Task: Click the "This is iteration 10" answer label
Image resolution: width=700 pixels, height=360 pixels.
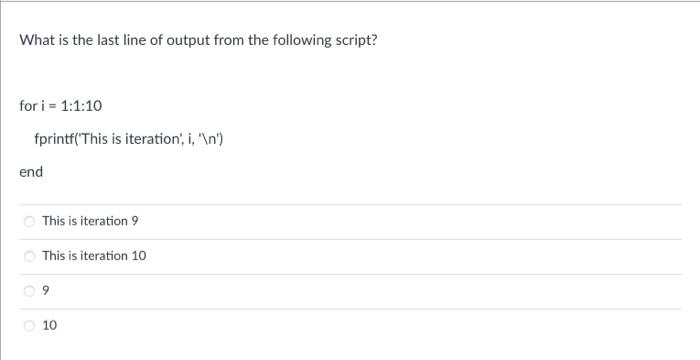Action: (94, 255)
